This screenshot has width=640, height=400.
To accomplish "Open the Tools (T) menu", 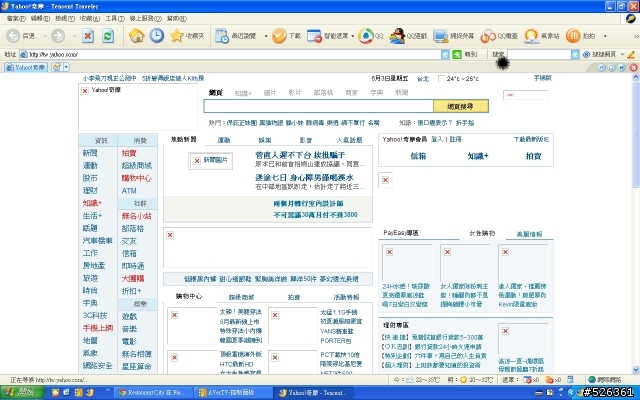I will (x=115, y=18).
